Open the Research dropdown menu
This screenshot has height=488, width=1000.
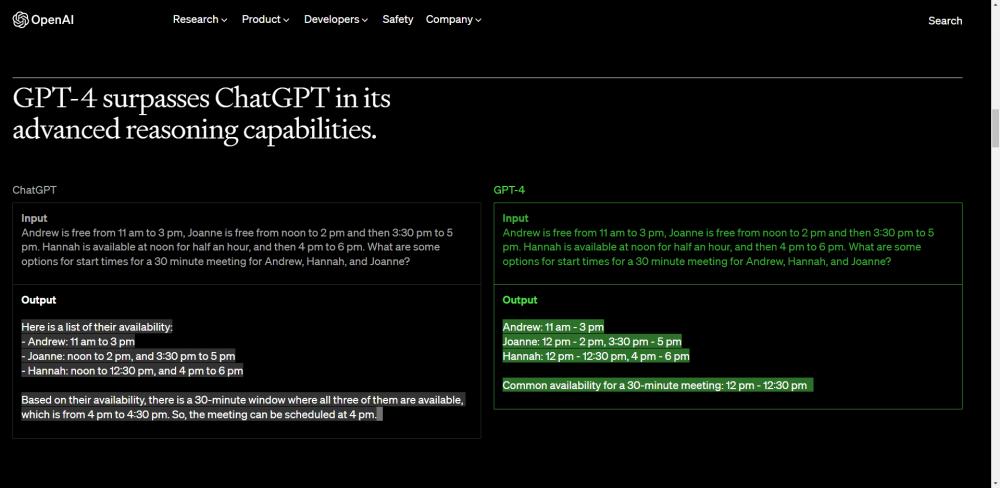200,20
